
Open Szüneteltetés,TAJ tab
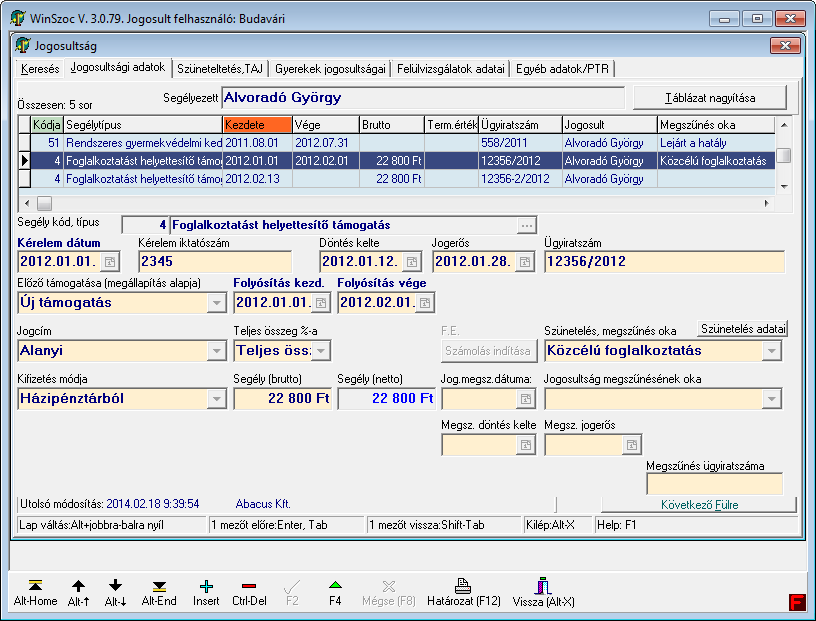click(x=220, y=69)
